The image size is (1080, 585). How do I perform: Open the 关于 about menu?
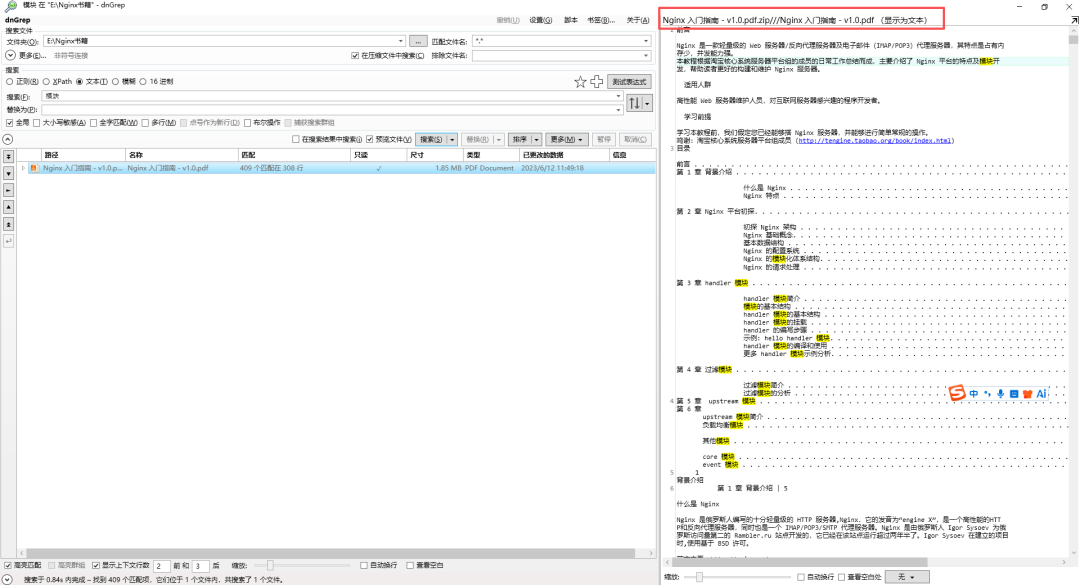tap(638, 21)
